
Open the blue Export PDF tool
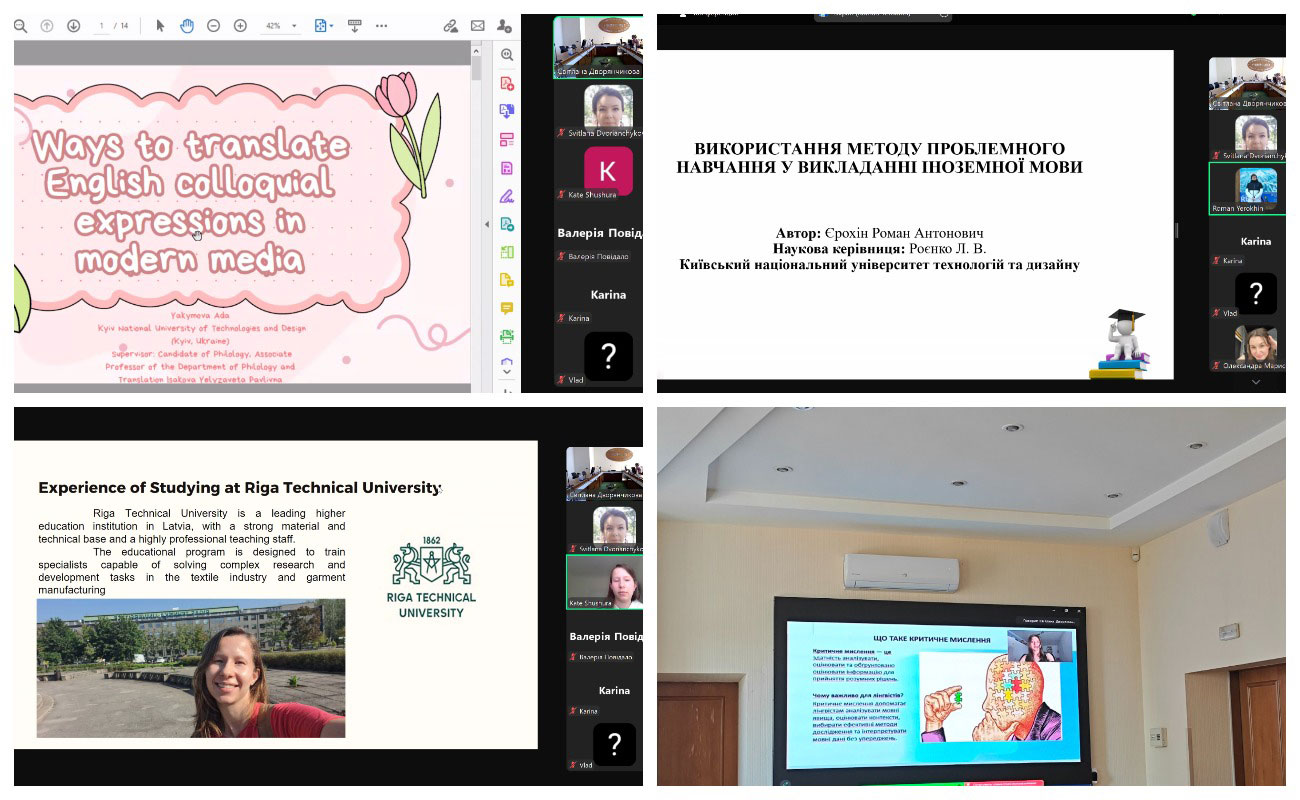(507, 111)
